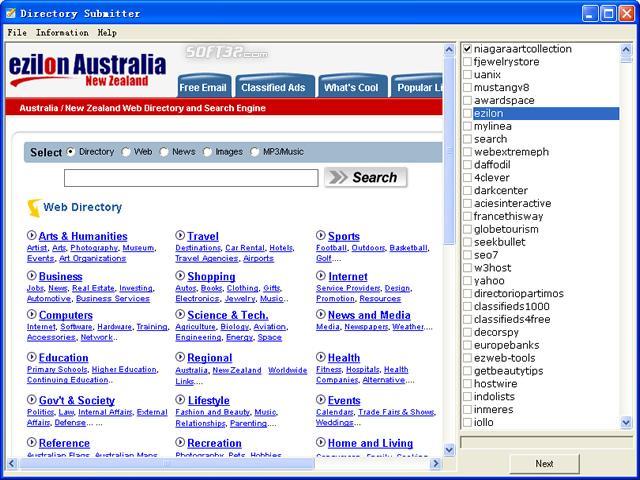The width and height of the screenshot is (640, 480).
Task: Click the arrow icon beside Events
Action: pyautogui.click(x=321, y=399)
